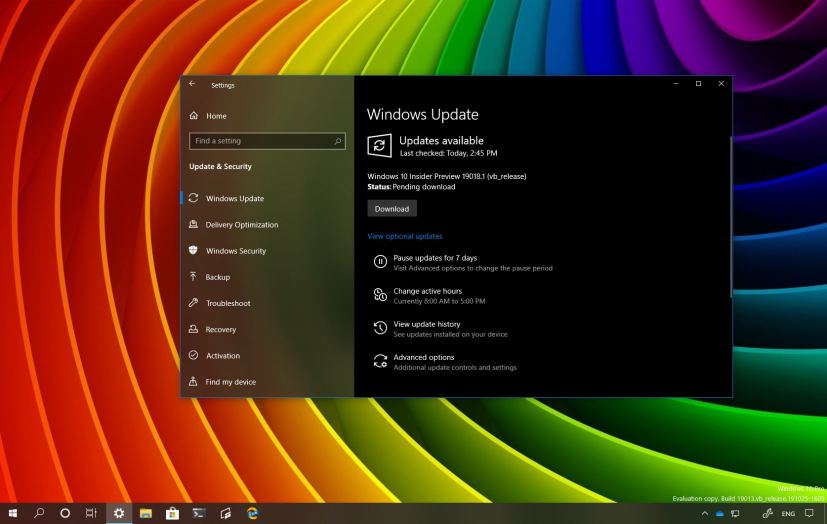
Task: Click the Cortana circle on the taskbar
Action: pos(65,513)
